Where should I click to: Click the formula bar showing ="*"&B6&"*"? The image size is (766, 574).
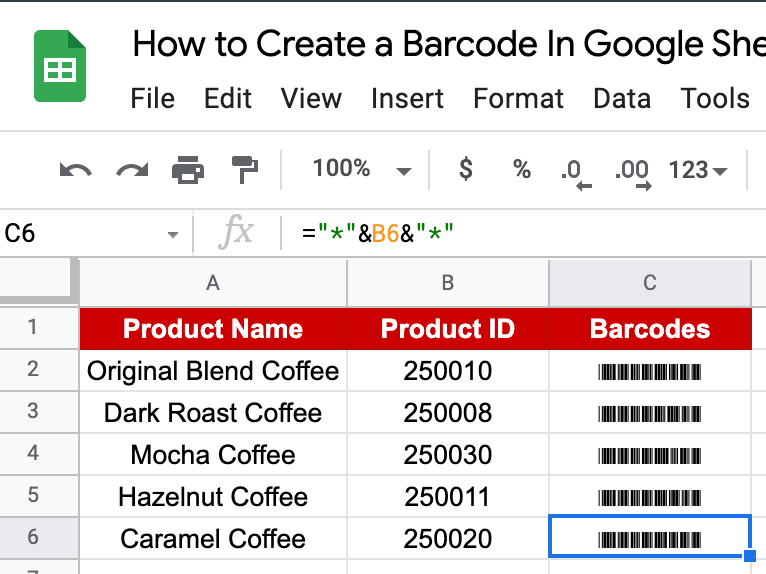523,233
